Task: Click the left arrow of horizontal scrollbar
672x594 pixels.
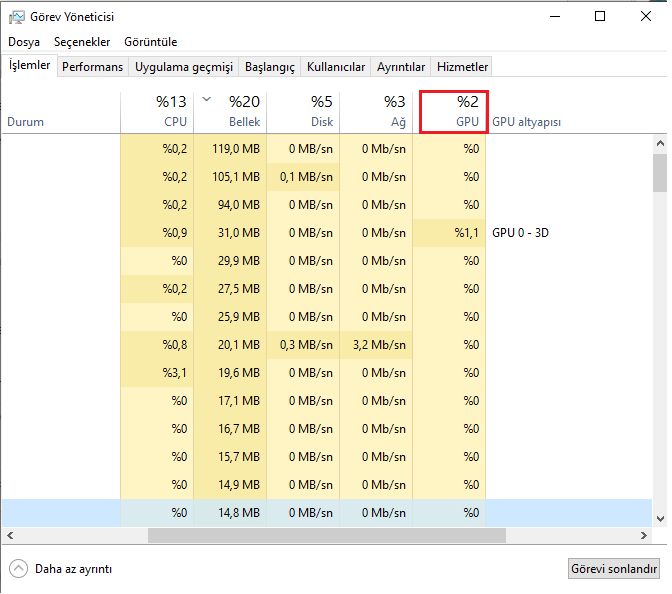Action: [10, 536]
